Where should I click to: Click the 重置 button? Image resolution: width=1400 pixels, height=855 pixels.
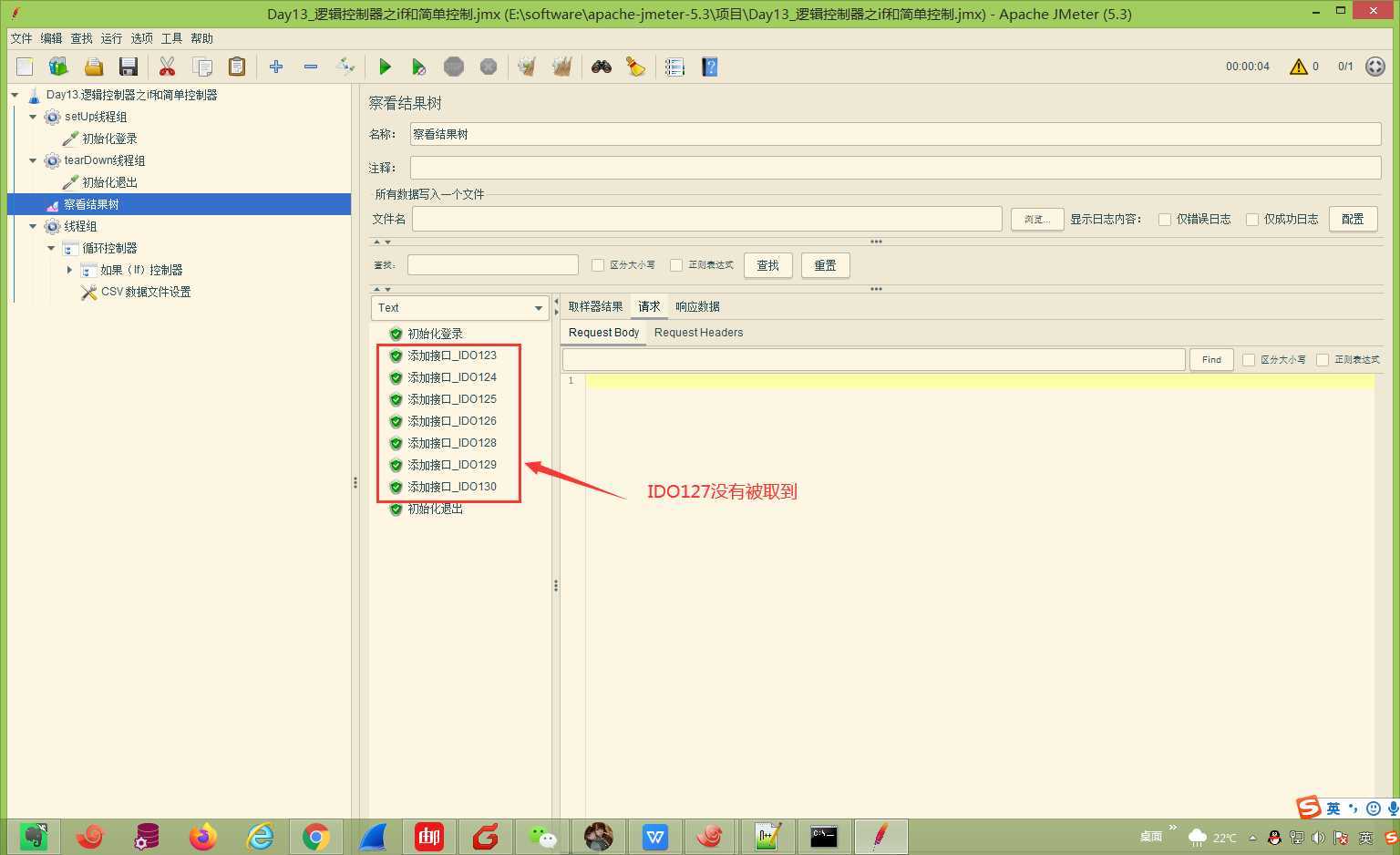tap(825, 265)
